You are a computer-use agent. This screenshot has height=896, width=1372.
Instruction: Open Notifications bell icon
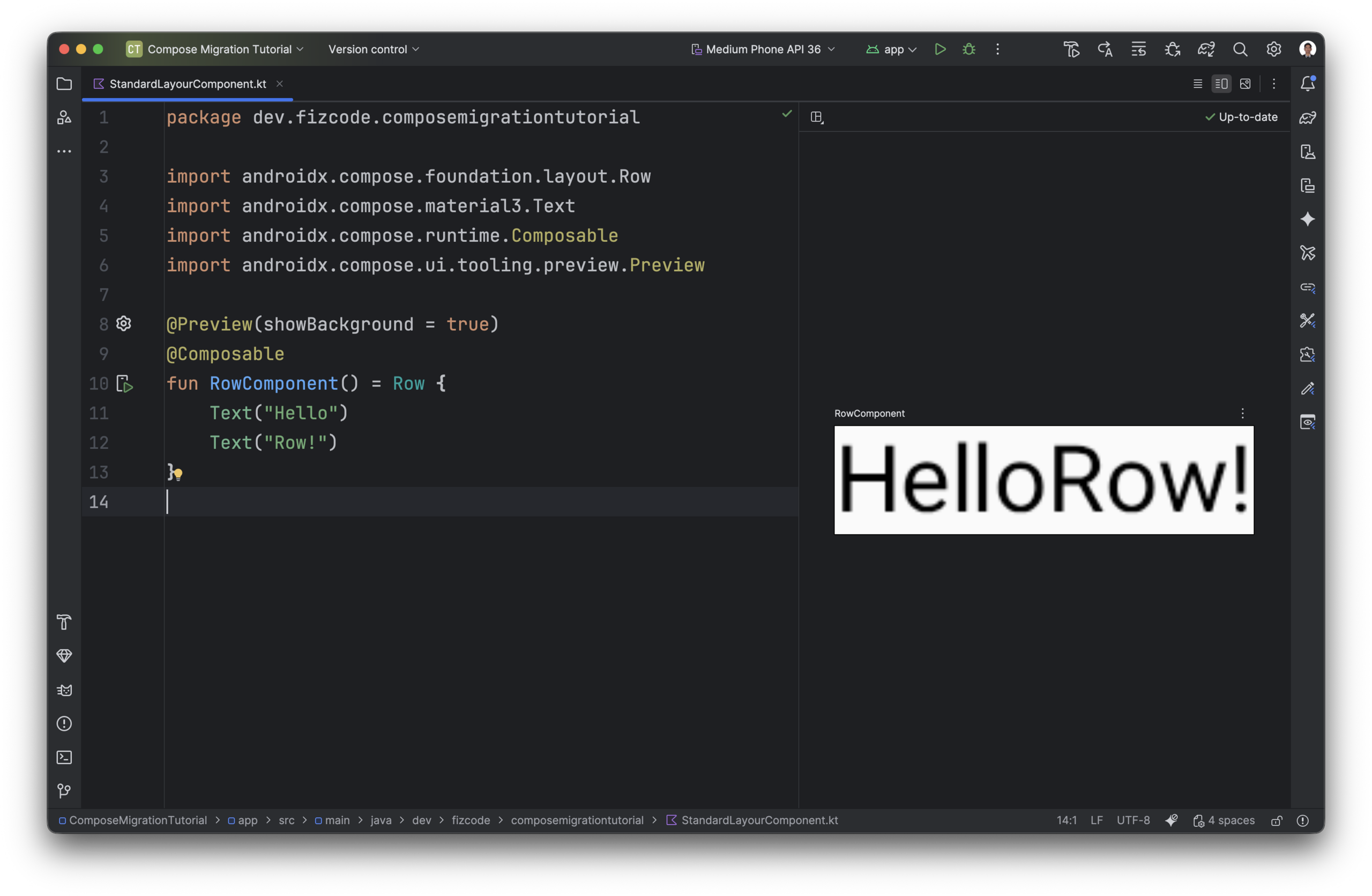pyautogui.click(x=1308, y=84)
